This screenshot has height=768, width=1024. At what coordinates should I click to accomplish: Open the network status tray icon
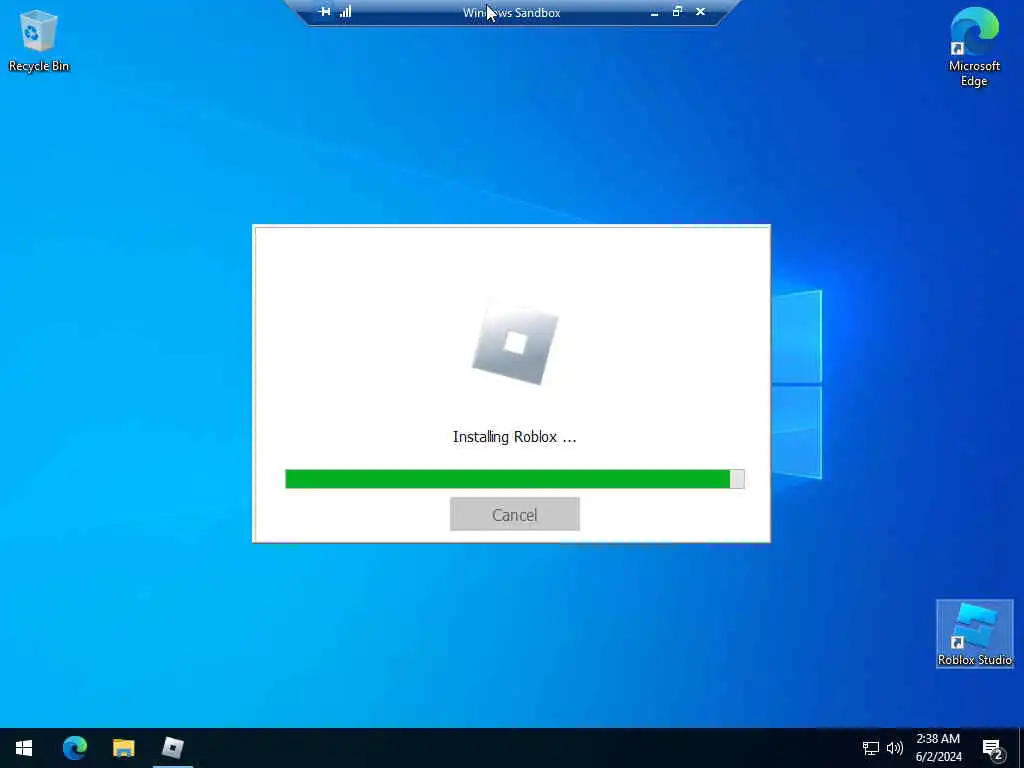(871, 748)
